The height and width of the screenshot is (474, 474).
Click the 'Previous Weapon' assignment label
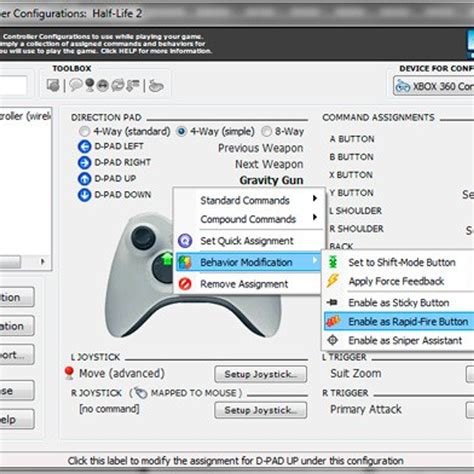(261, 148)
